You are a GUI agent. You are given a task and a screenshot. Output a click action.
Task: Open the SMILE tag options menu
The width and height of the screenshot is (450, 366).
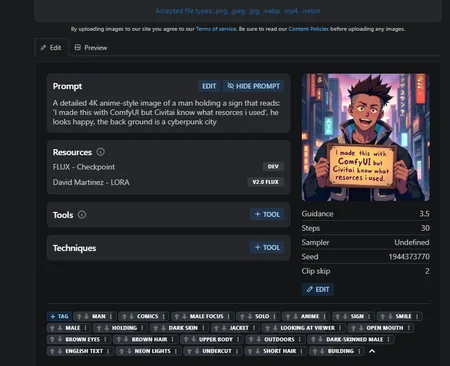click(417, 316)
